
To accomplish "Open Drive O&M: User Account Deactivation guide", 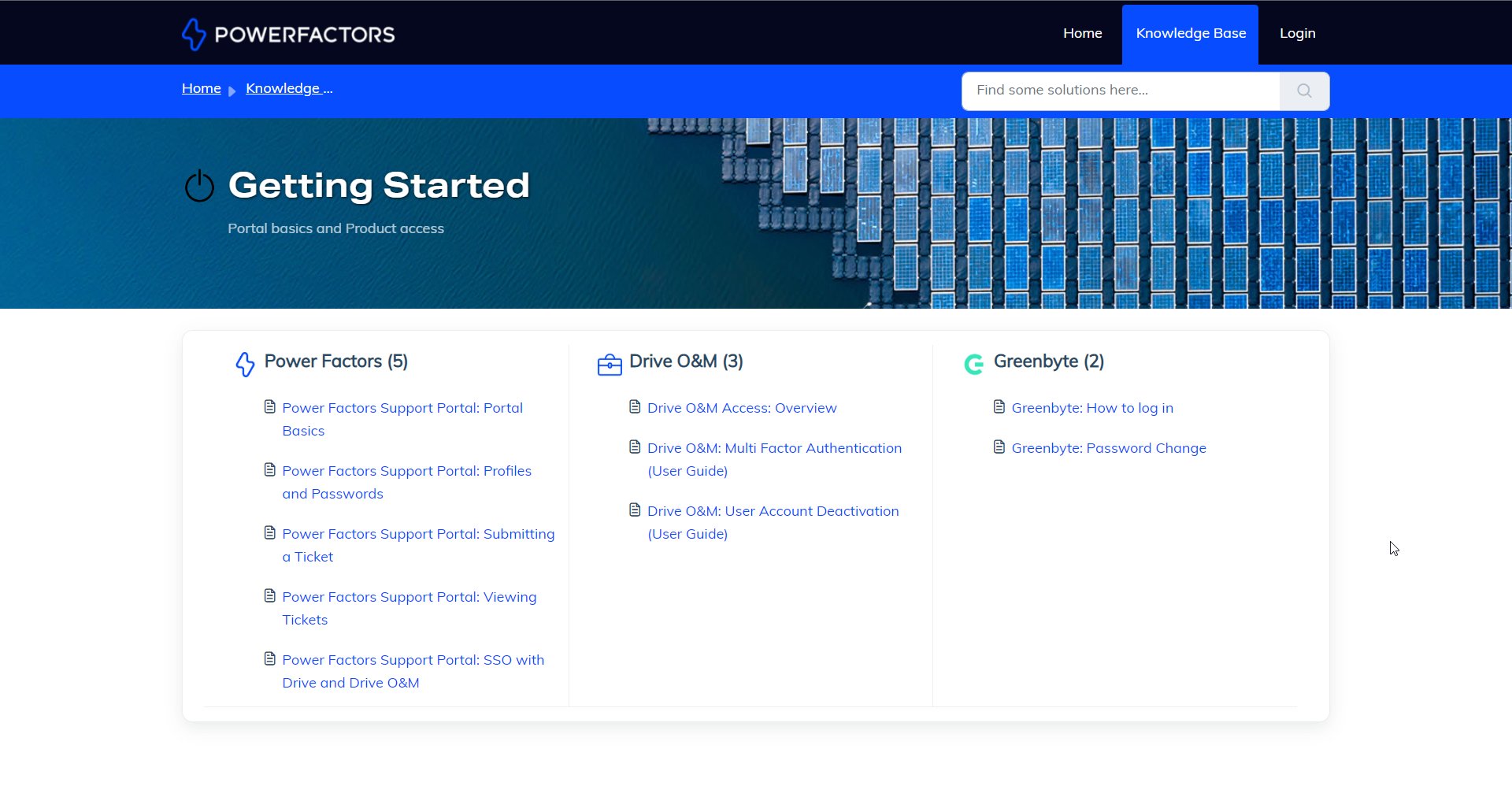I will pyautogui.click(x=773, y=522).
